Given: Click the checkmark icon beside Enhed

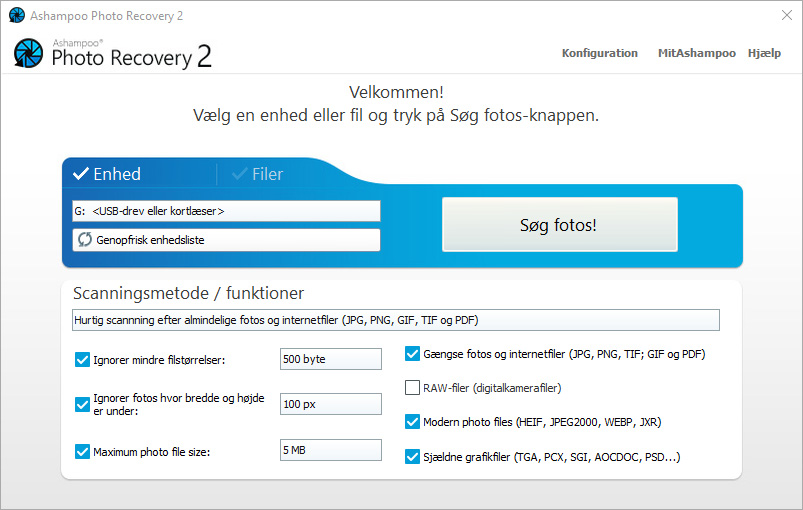Looking at the screenshot, I should [80, 174].
